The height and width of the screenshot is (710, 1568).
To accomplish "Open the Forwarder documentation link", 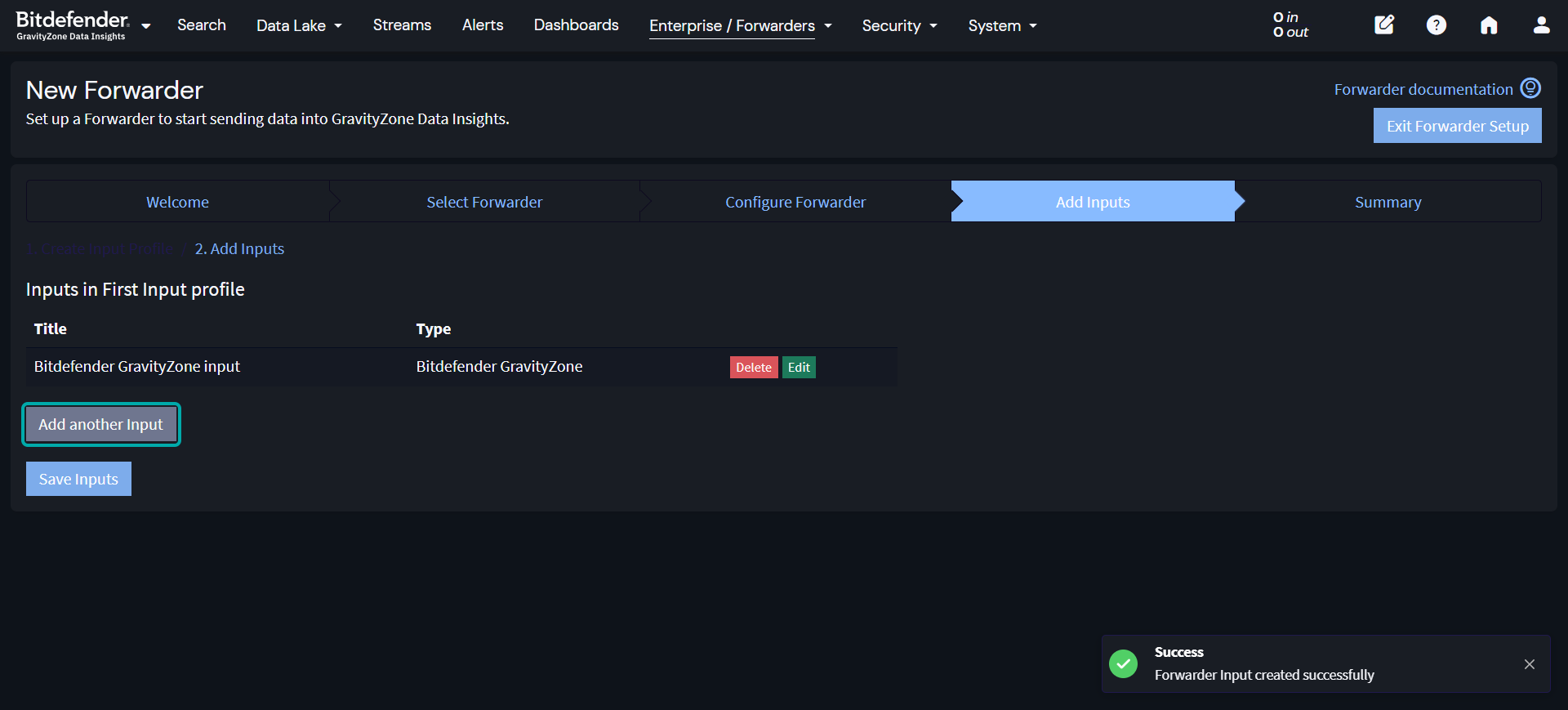I will click(1423, 89).
